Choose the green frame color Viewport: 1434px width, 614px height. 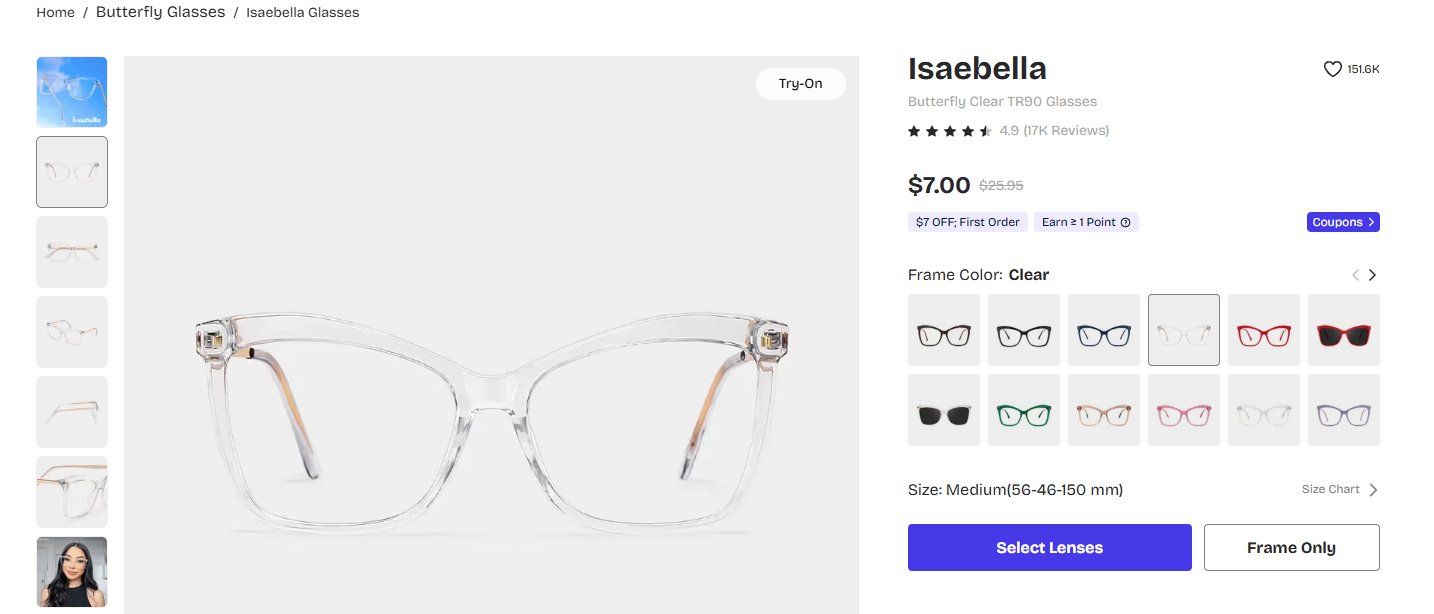click(x=1023, y=409)
